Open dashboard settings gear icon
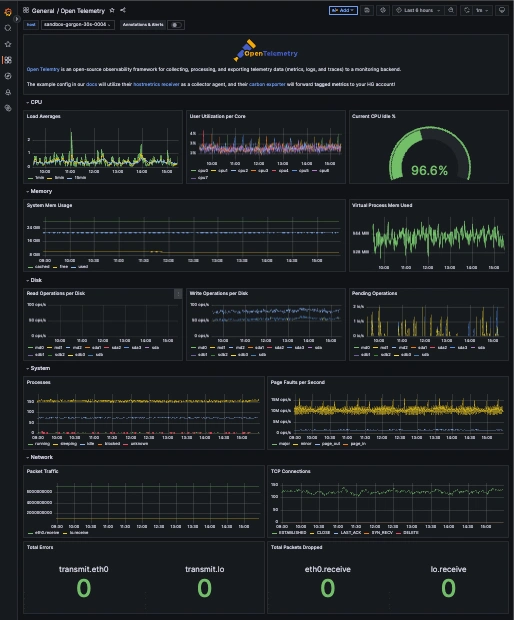 (x=383, y=10)
